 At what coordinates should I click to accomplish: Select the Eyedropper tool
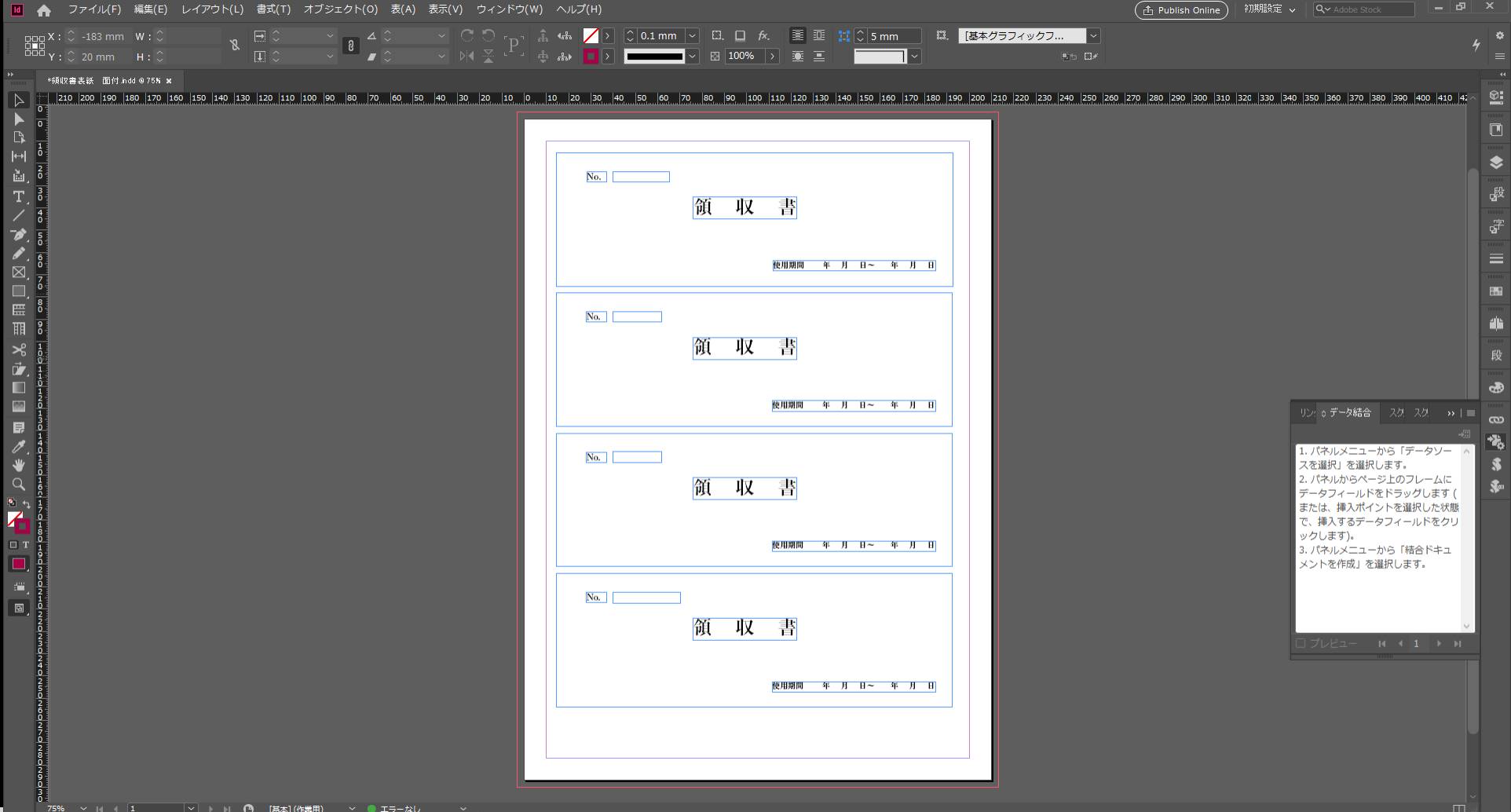pyautogui.click(x=19, y=447)
